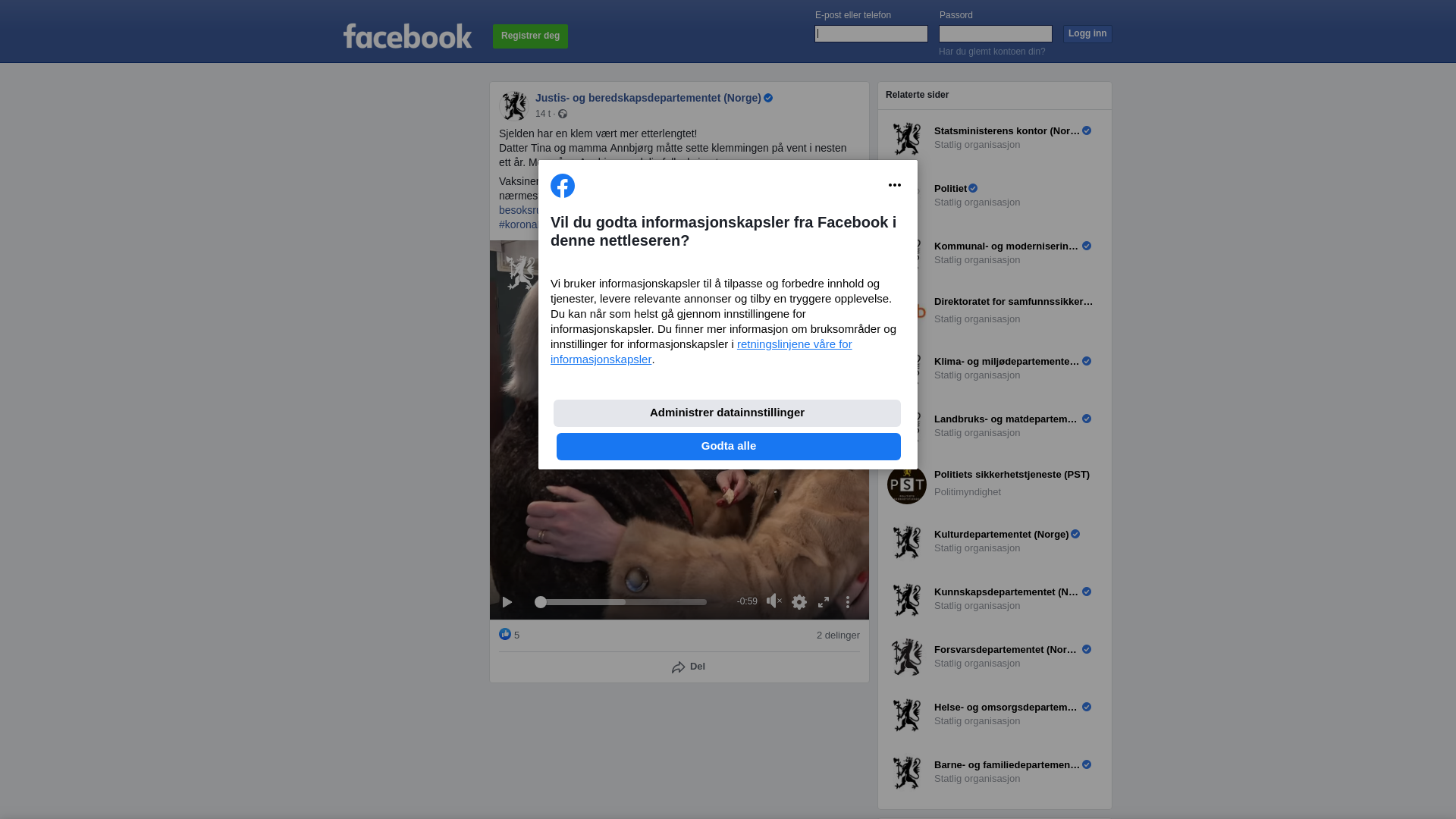
Task: Play the video in the post
Action: tap(507, 602)
